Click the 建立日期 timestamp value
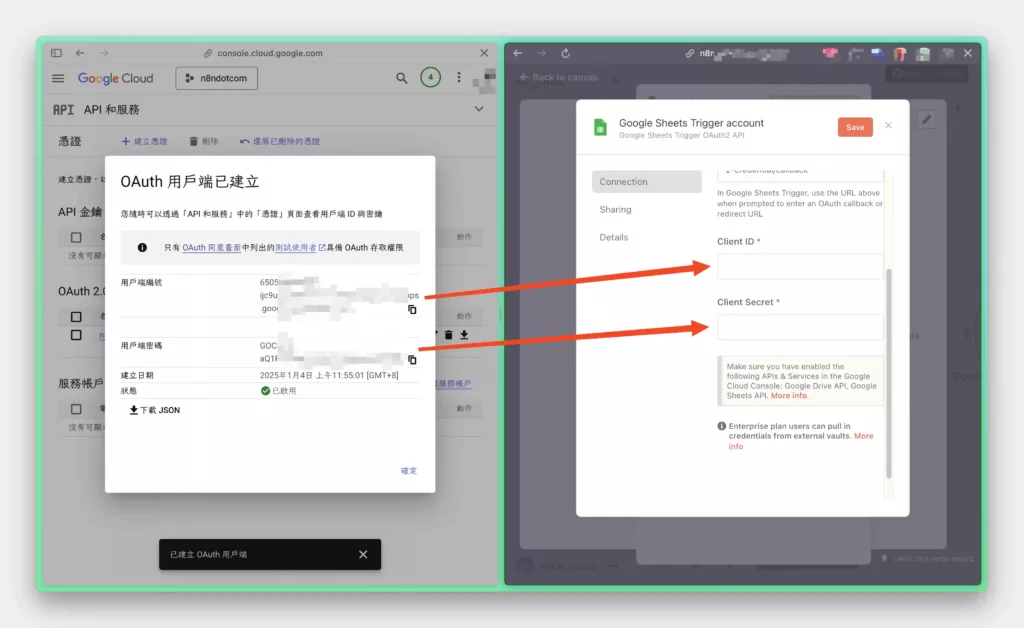The height and width of the screenshot is (628, 1024). (x=328, y=375)
